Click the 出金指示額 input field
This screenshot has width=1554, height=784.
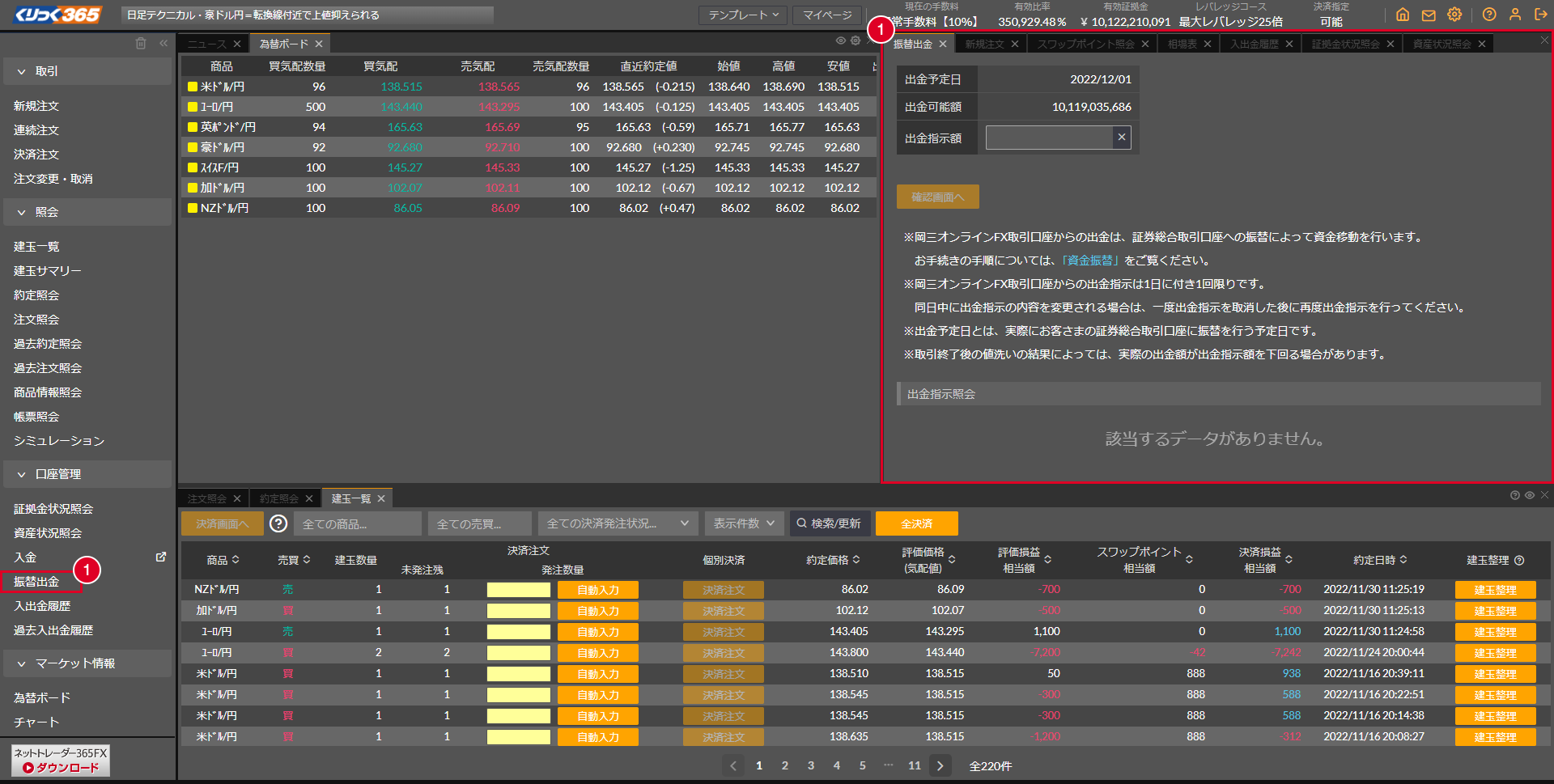pos(1049,138)
